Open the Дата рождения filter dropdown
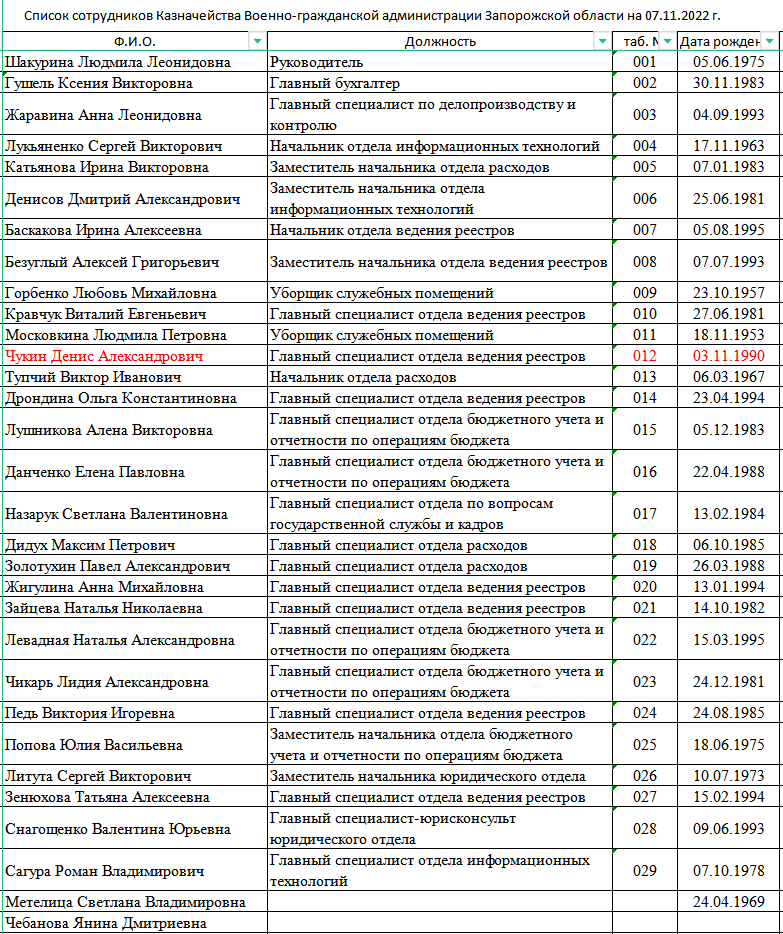Image resolution: width=783 pixels, height=934 pixels. pos(769,41)
